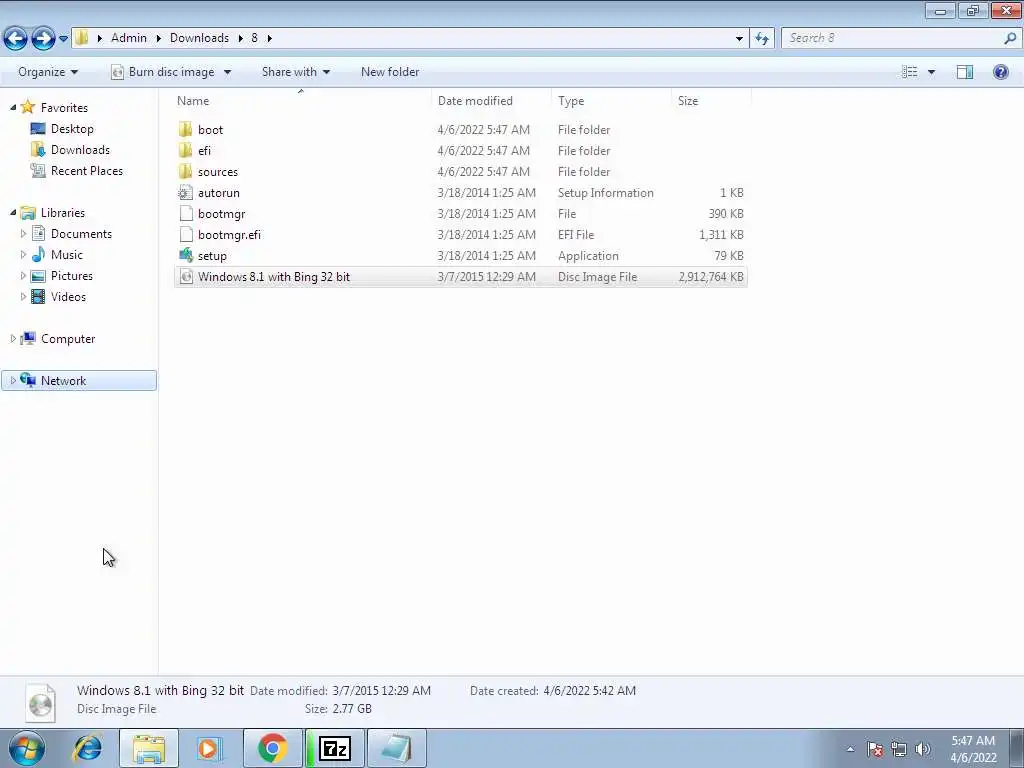The height and width of the screenshot is (768, 1024).
Task: Sort by the Type column header
Action: (611, 101)
